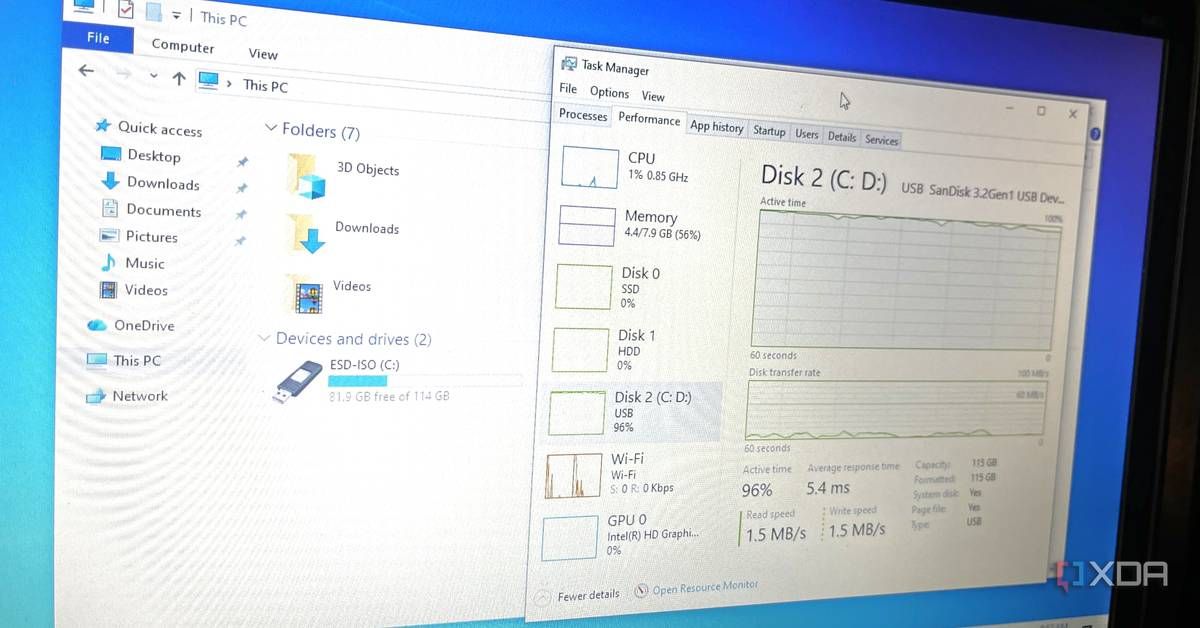Unpin Pictures using its pin icon
This screenshot has height=628, width=1200.
pyautogui.click(x=239, y=240)
